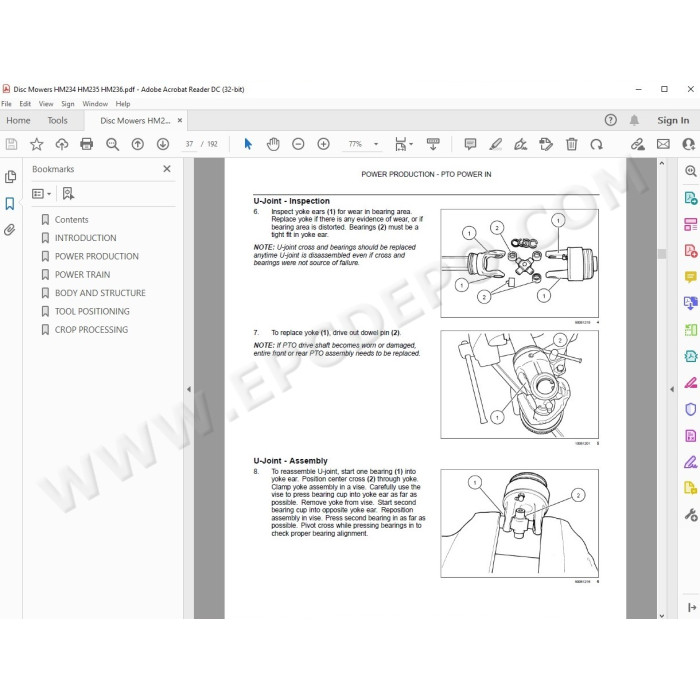Click the Delete trash icon
The image size is (700, 700).
tap(571, 144)
